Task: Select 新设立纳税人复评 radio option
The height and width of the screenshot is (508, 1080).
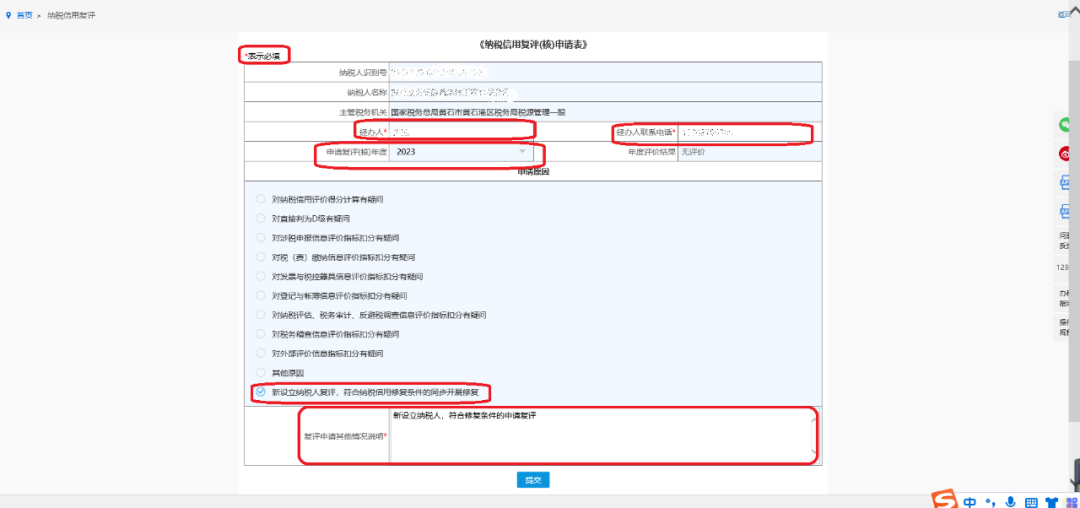Action: coord(261,393)
